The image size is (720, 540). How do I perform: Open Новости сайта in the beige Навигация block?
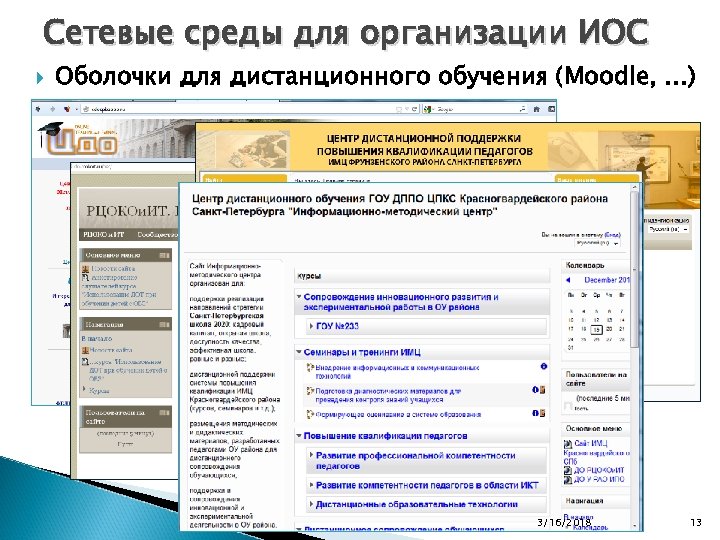[111, 350]
